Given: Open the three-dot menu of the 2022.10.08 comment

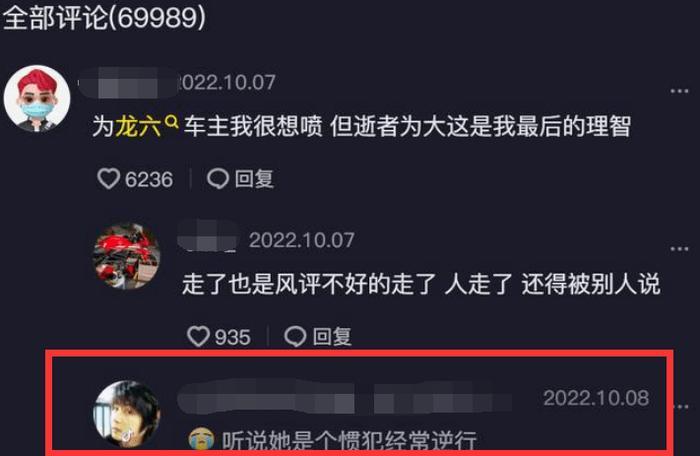Looking at the screenshot, I should [683, 406].
